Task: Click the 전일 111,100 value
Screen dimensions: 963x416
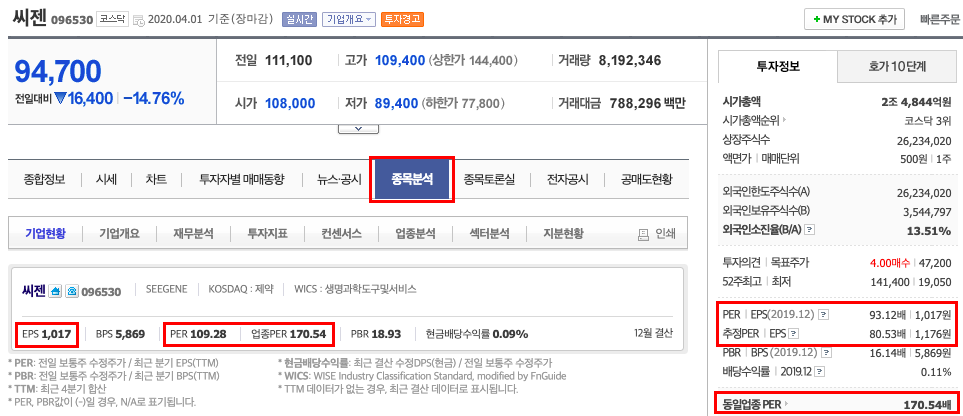Action: pos(289,60)
